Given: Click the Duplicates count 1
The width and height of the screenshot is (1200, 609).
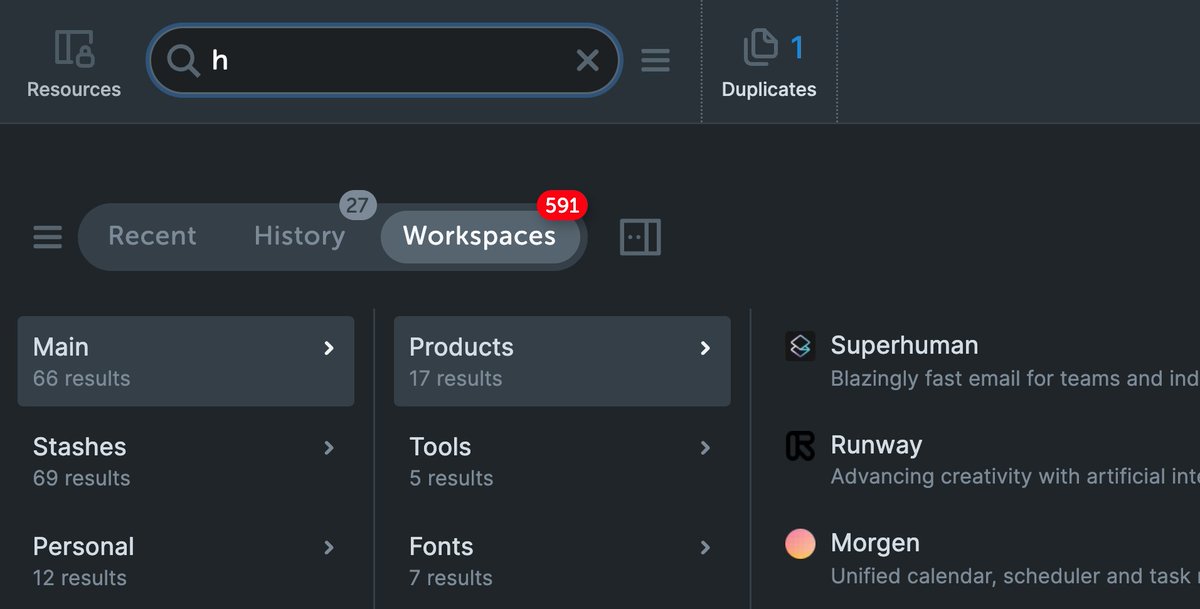Looking at the screenshot, I should click(x=797, y=47).
